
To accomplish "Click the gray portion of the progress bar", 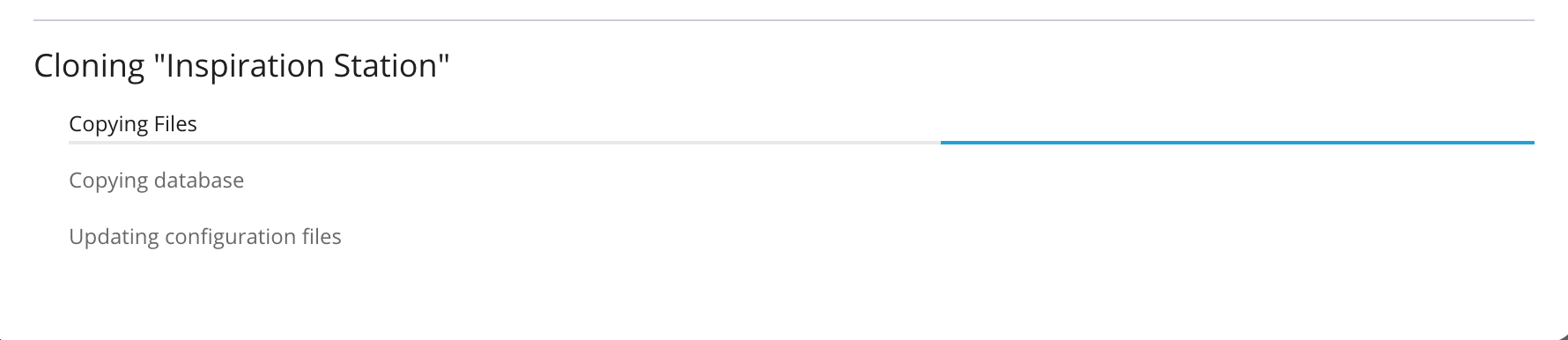I will (505, 142).
